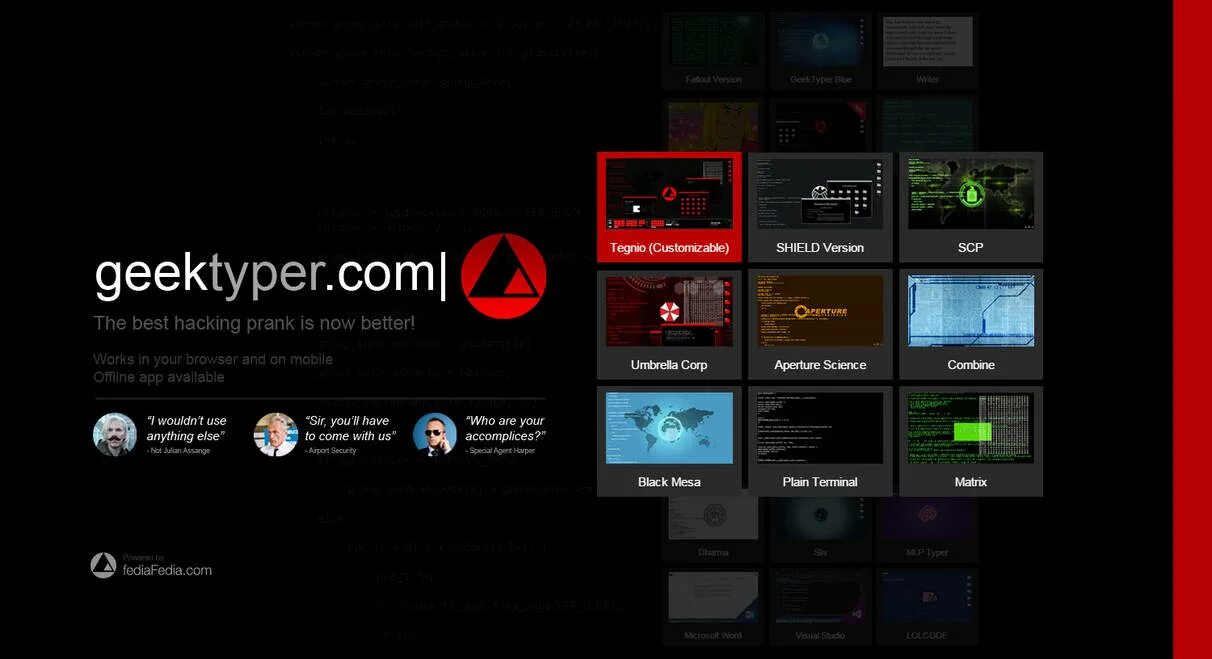Select the dimmed MLP Typer theme

point(927,529)
